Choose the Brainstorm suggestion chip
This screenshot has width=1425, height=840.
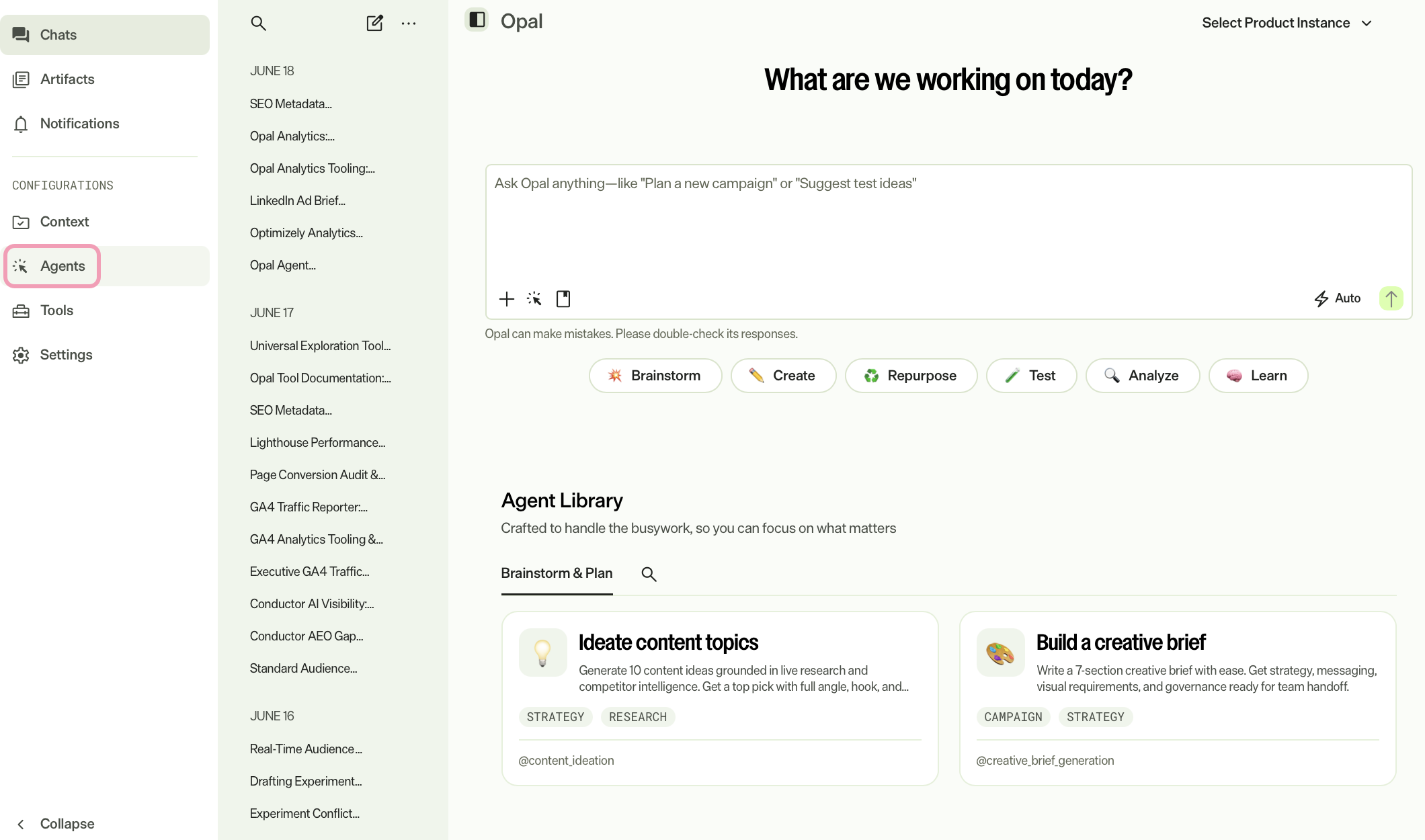655,376
